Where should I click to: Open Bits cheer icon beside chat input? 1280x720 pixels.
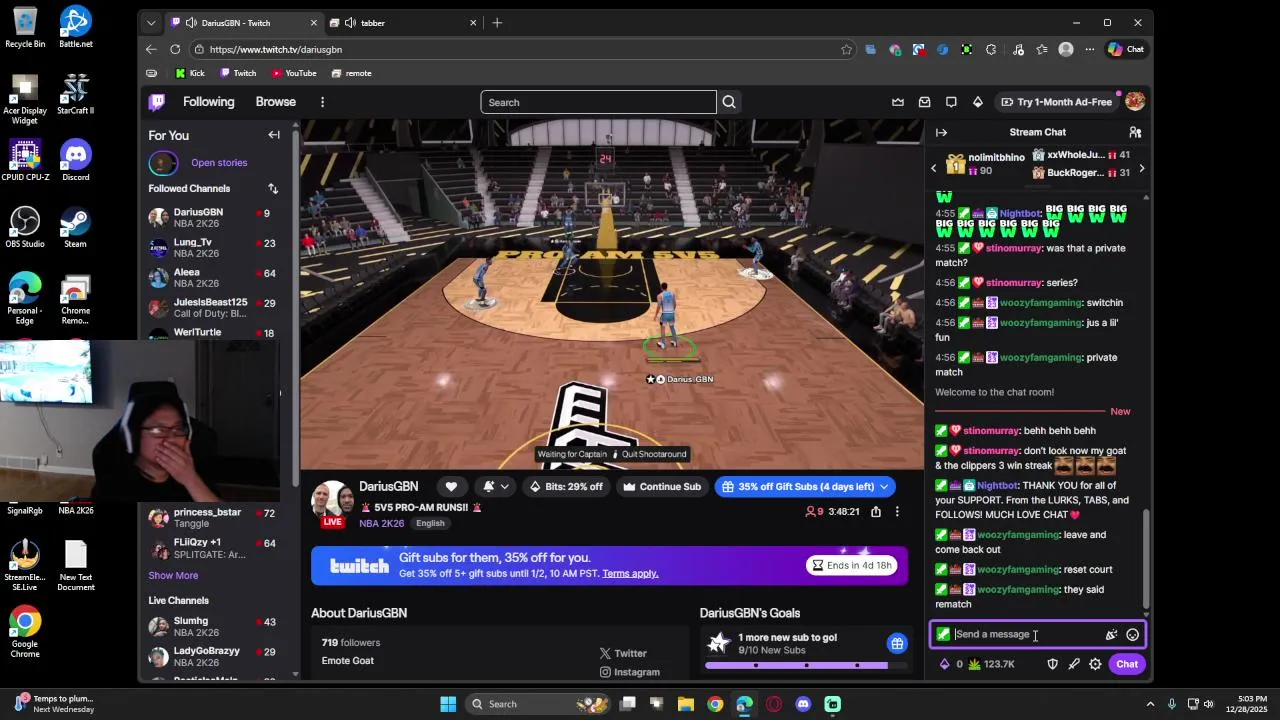1111,634
